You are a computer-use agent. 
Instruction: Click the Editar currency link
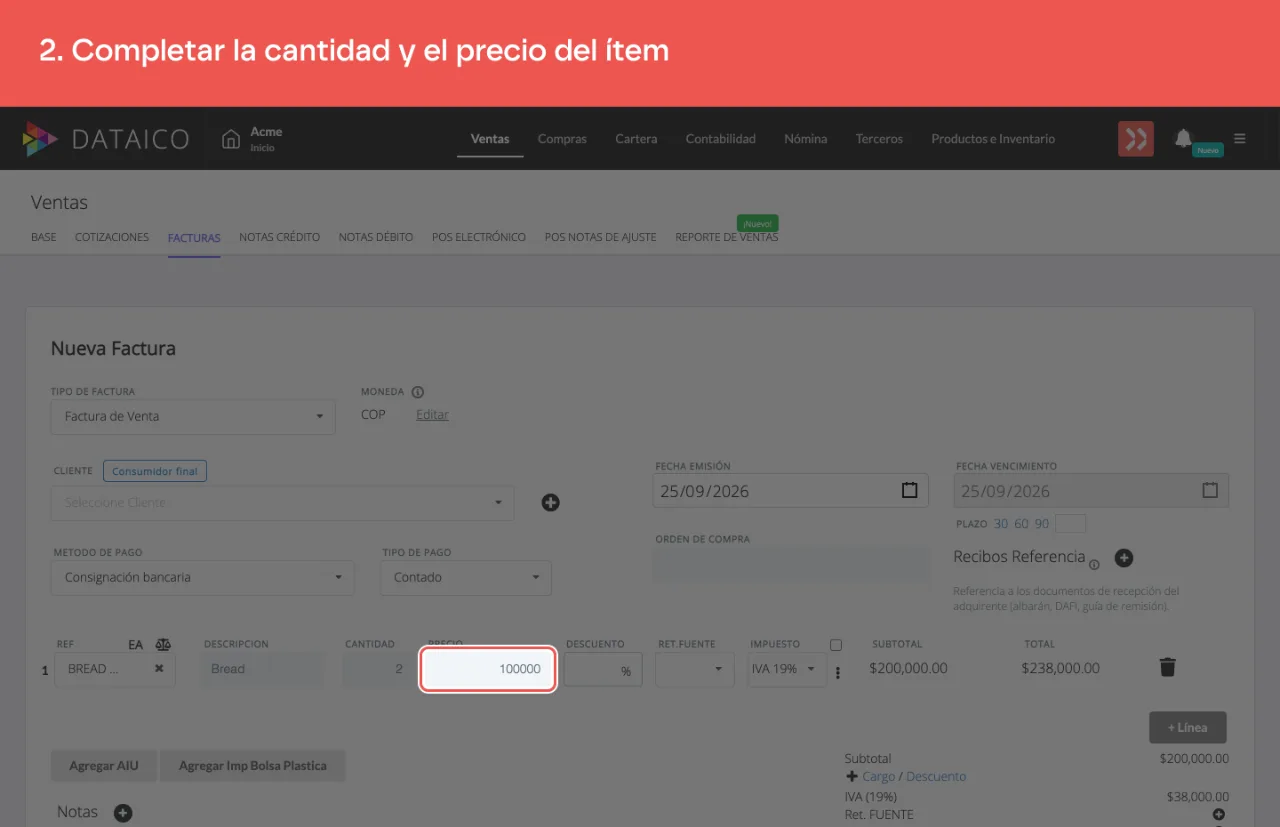(432, 415)
